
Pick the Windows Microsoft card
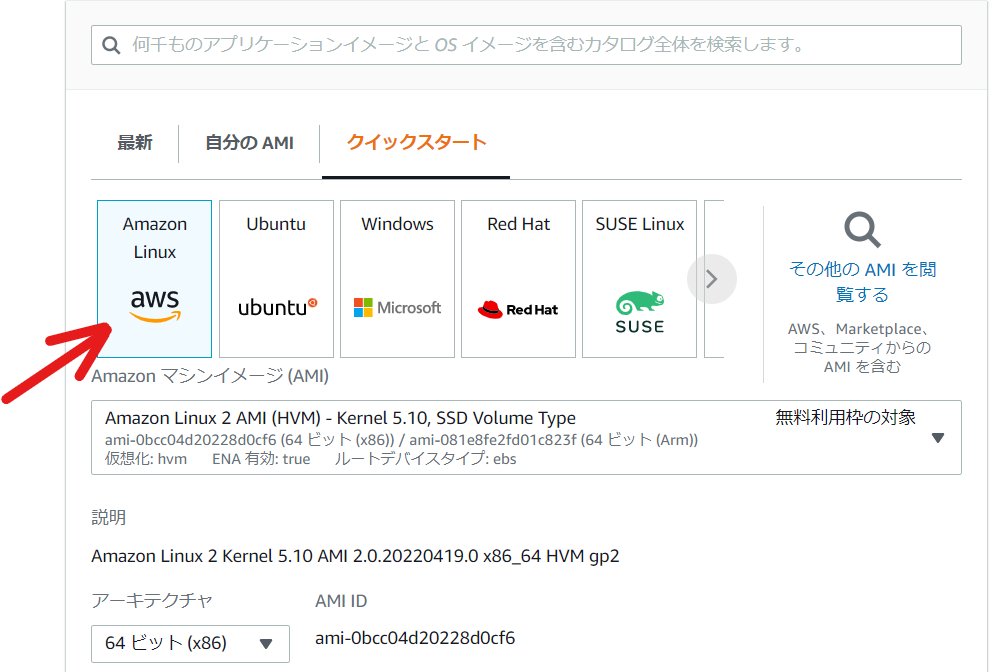(397, 279)
